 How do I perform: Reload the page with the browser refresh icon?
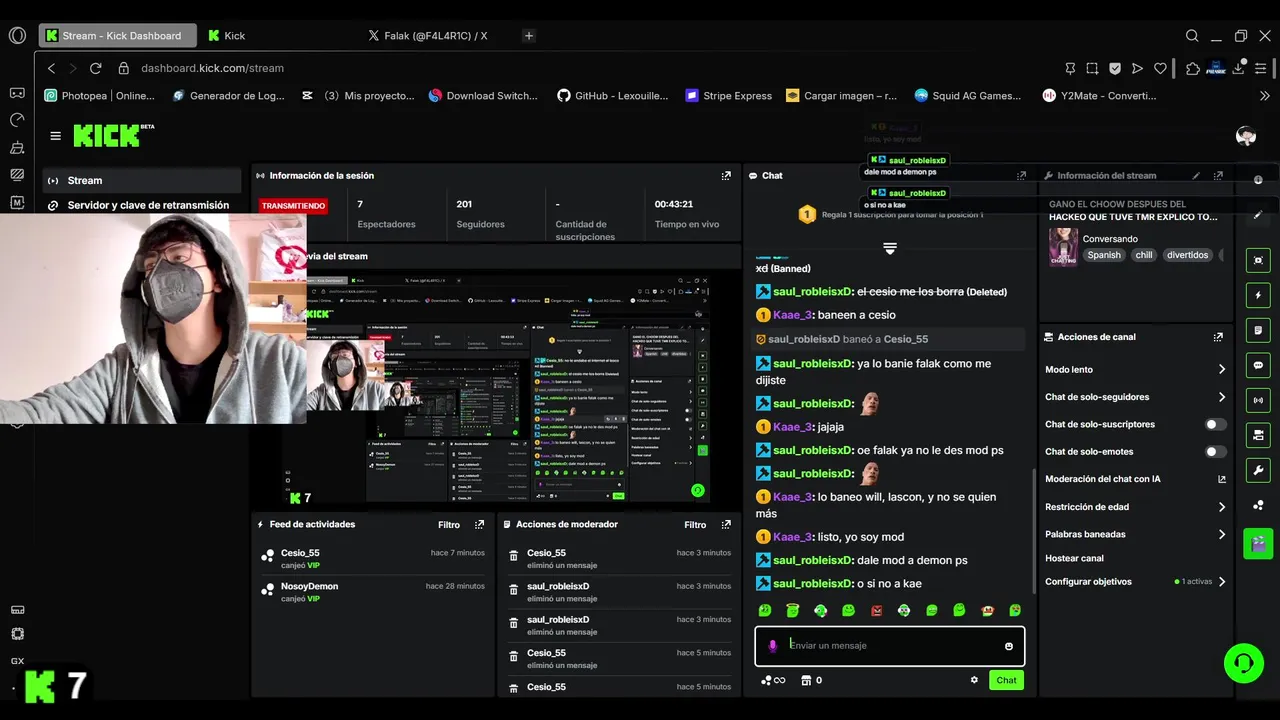tap(95, 68)
